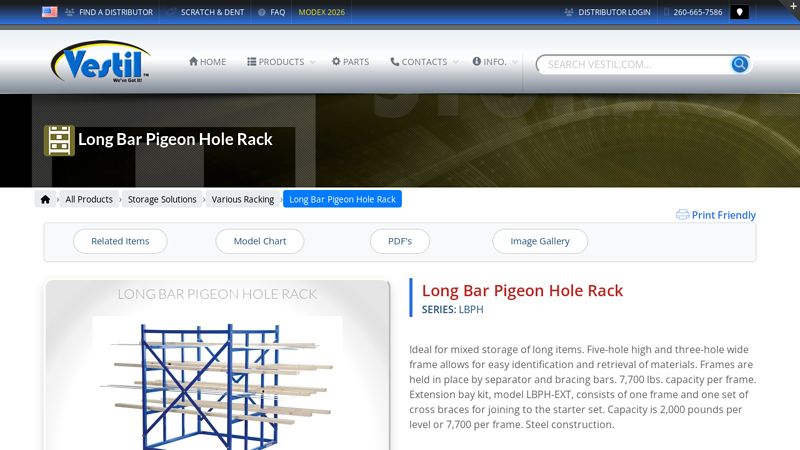
Task: Click the red Long Bar Pigeon Hole Rack heading
Action: tap(522, 290)
